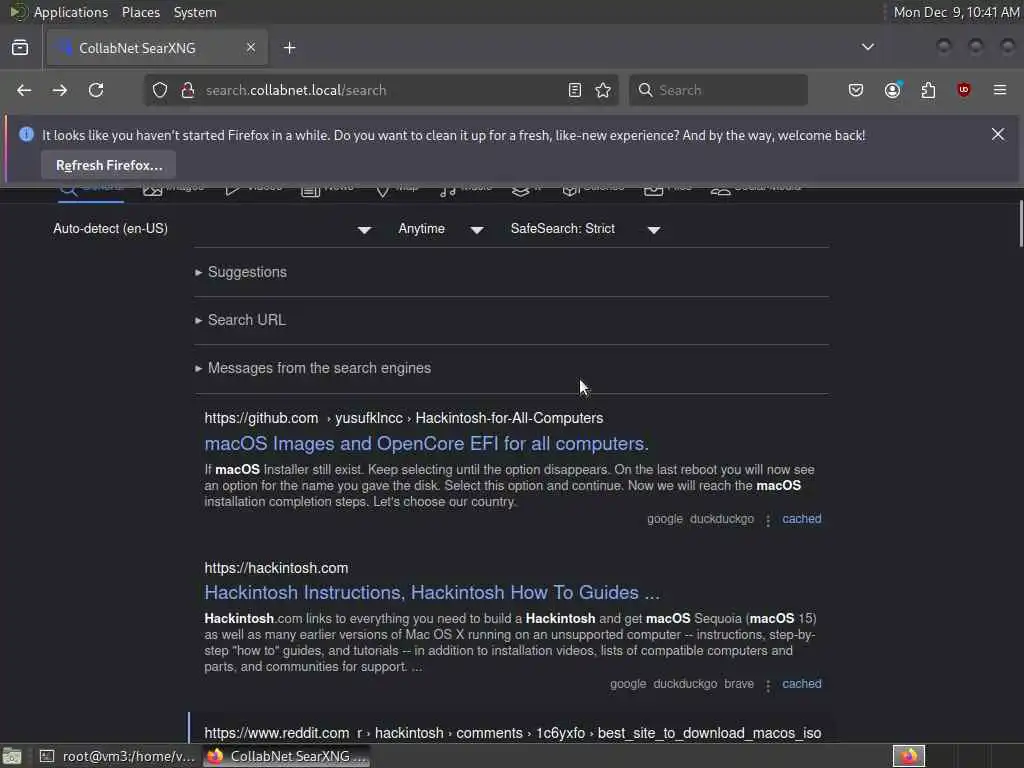
Task: Open Hackintosh Instructions, How To Guides result
Action: (x=432, y=593)
